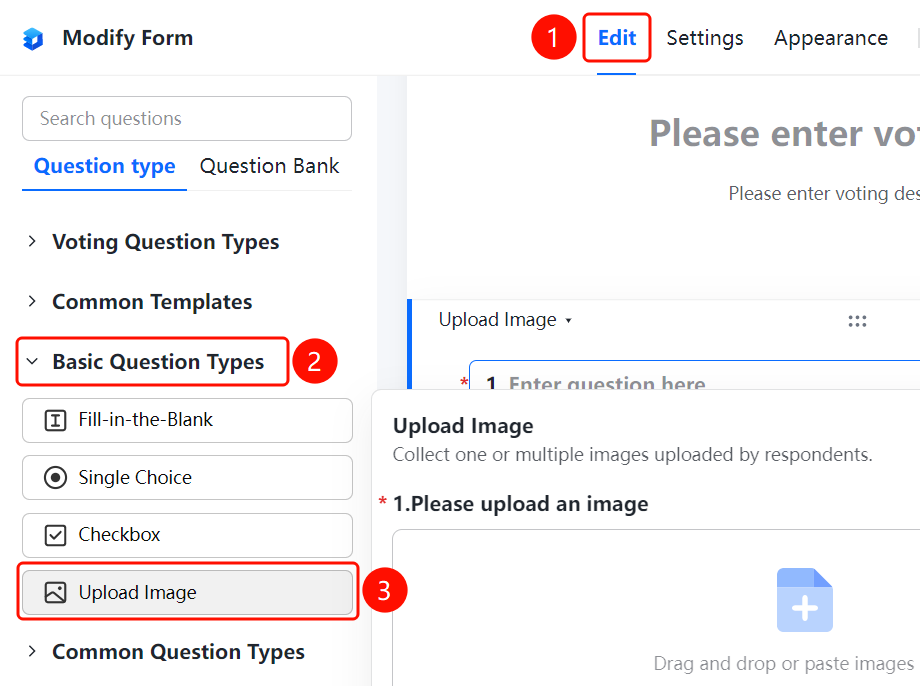The image size is (920, 686).
Task: Click the Search questions input field
Action: 187,119
